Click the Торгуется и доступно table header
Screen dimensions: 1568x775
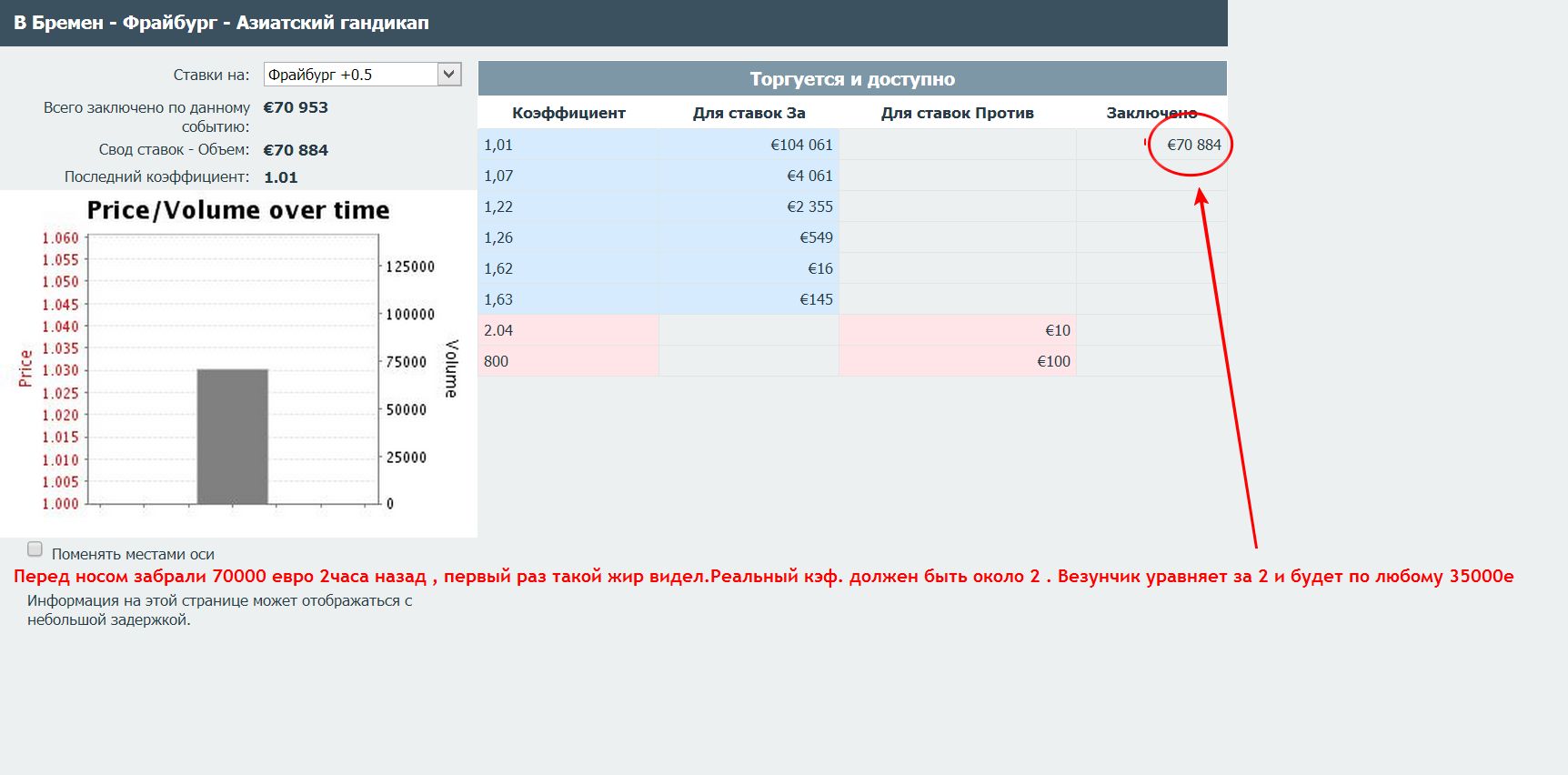click(852, 79)
